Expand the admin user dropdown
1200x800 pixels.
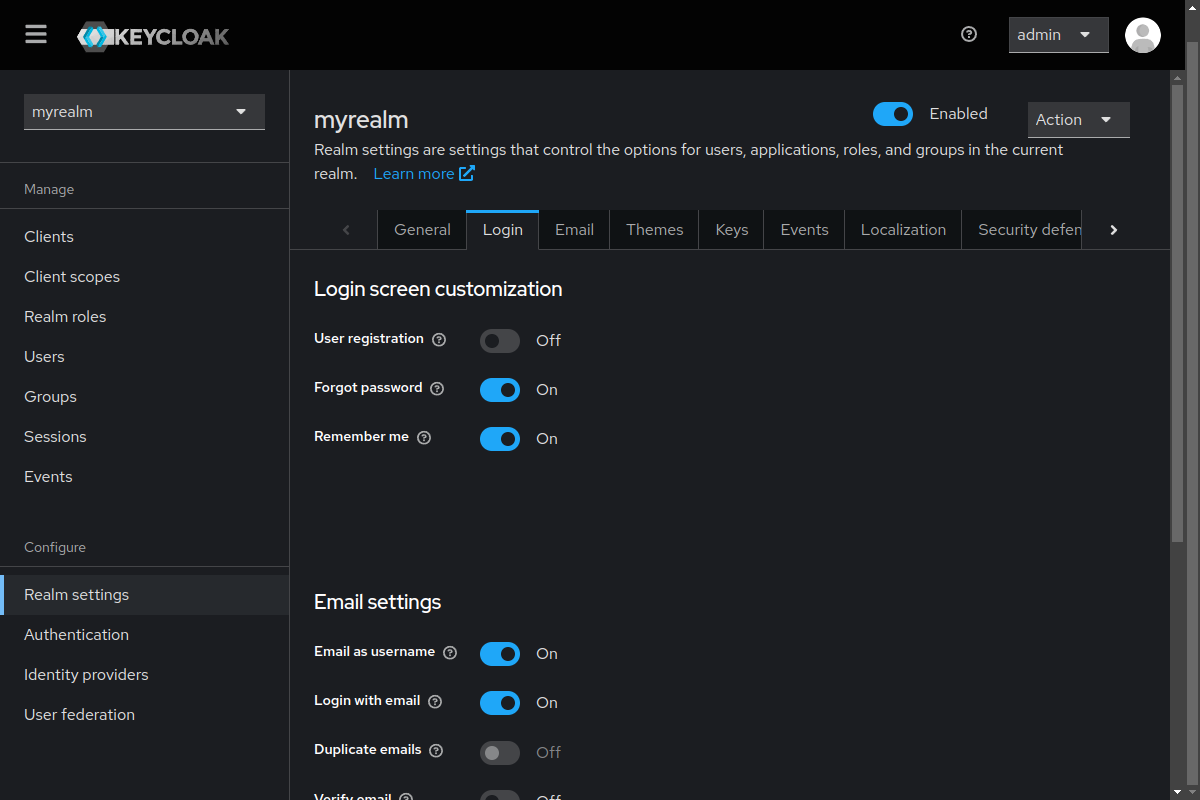[x=1058, y=35]
